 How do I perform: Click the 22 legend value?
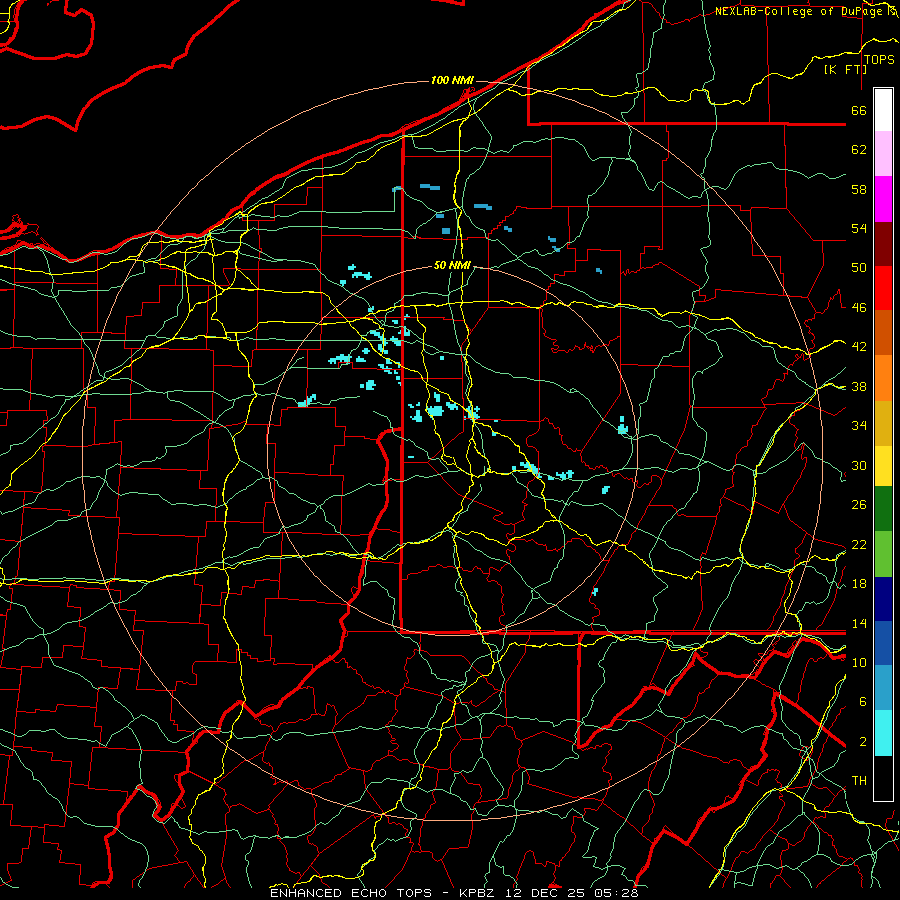coord(859,545)
